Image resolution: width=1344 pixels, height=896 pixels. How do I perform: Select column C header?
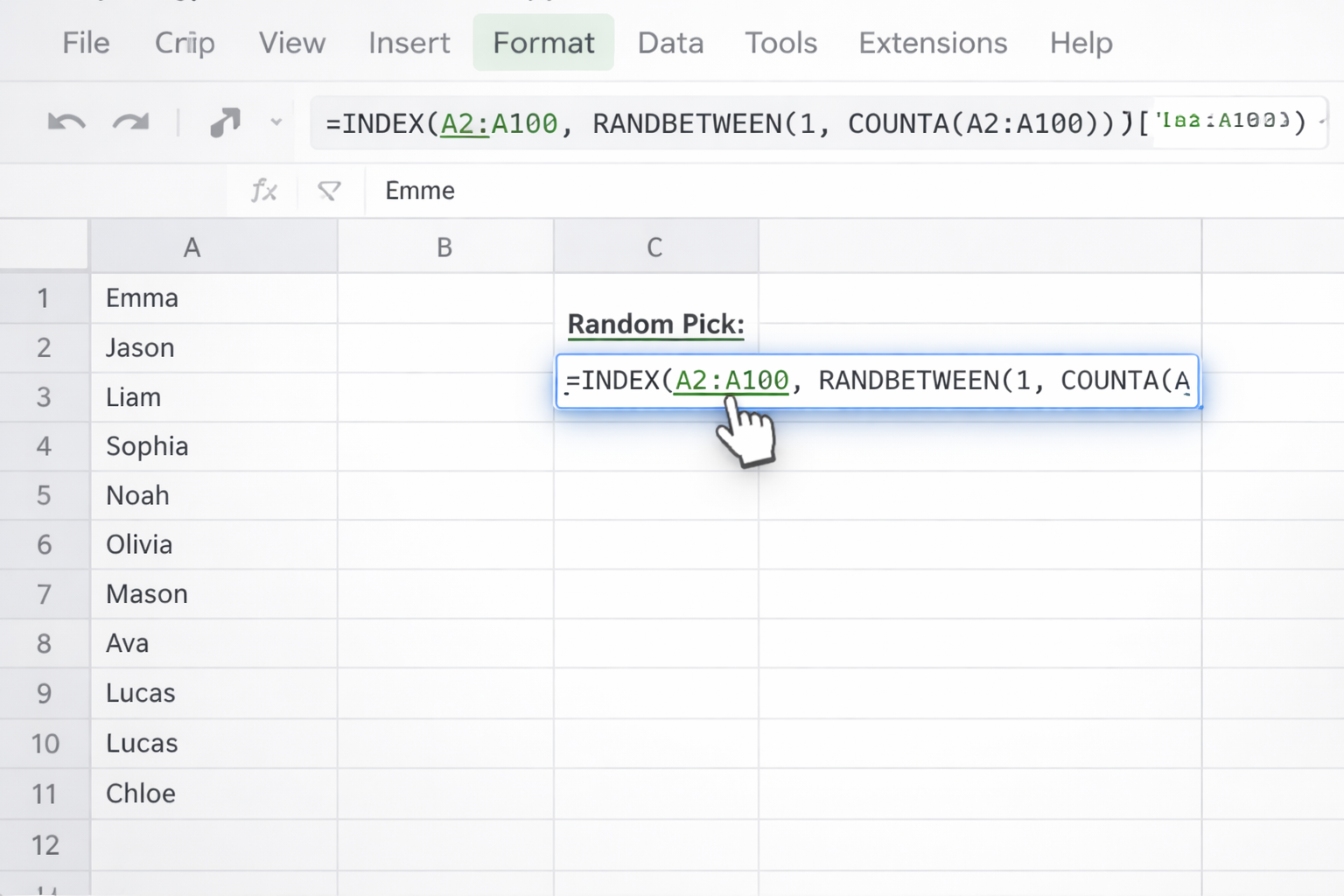(656, 248)
